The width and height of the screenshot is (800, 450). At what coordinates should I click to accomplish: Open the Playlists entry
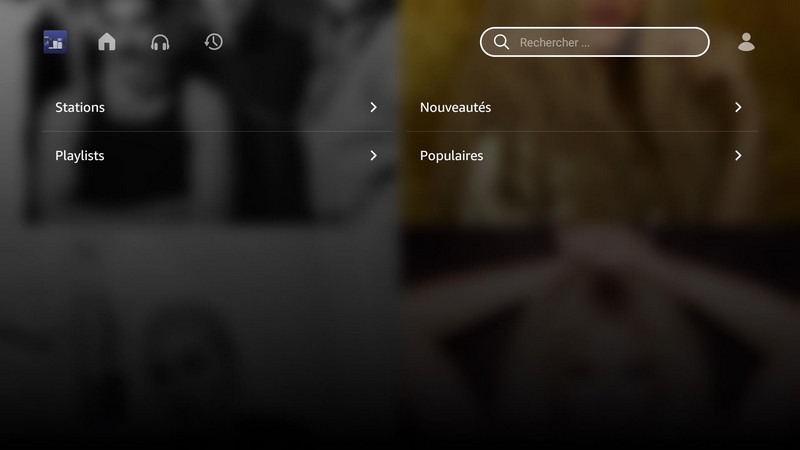point(217,156)
